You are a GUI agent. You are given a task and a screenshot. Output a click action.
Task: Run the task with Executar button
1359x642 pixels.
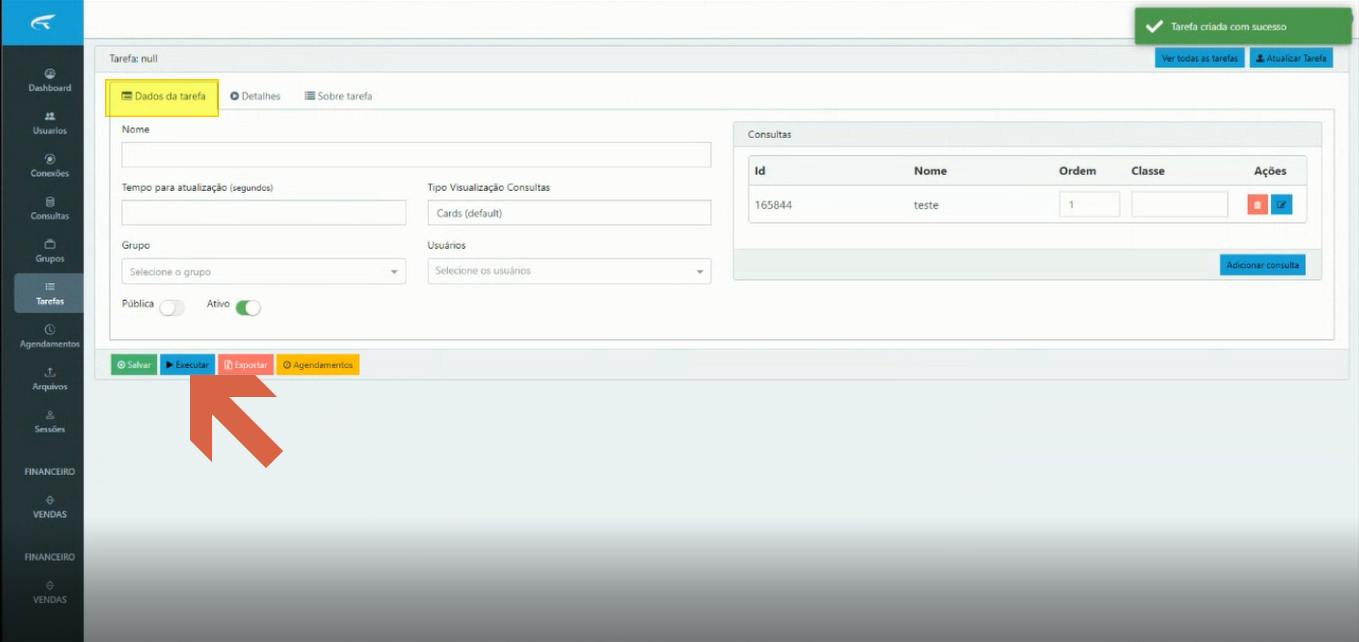point(187,365)
